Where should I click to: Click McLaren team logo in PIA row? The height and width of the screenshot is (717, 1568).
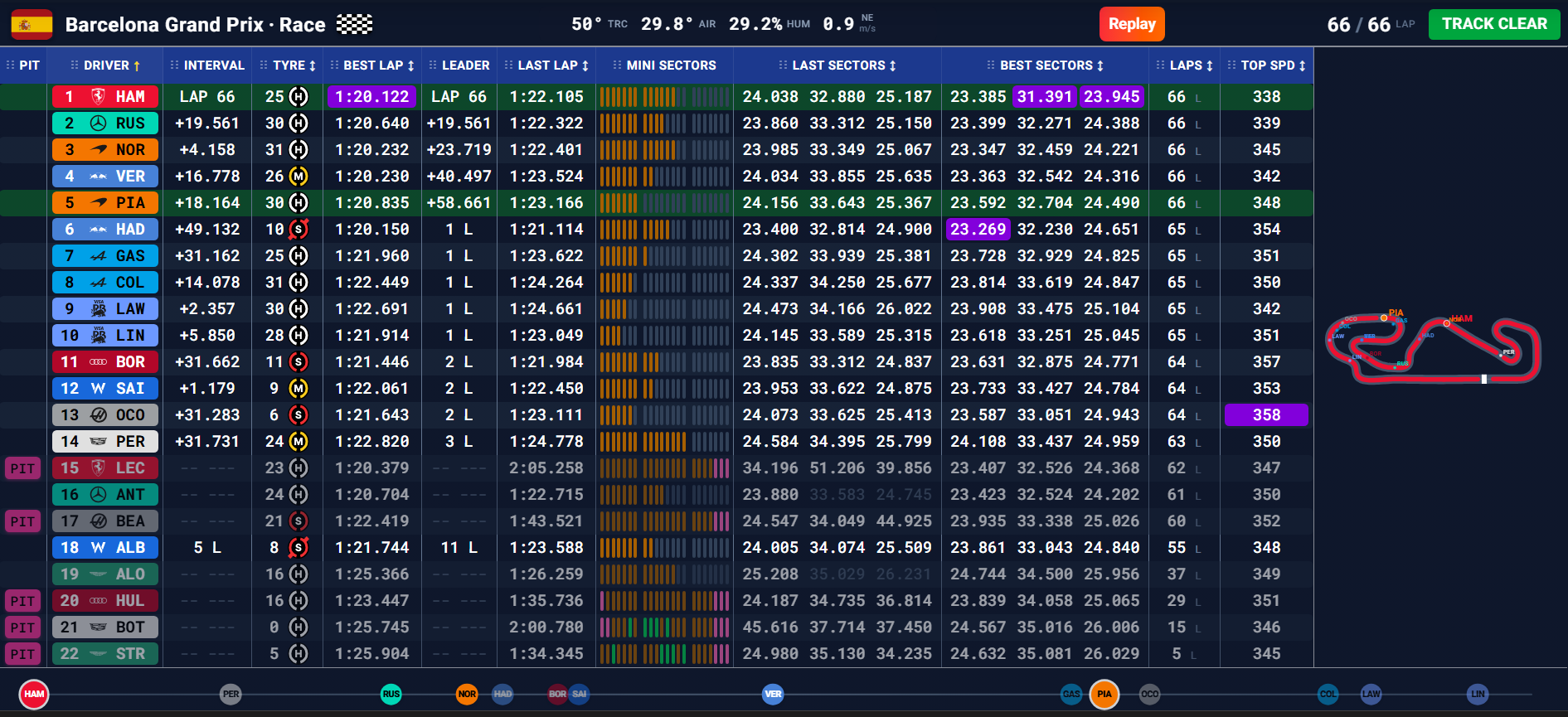click(x=99, y=202)
